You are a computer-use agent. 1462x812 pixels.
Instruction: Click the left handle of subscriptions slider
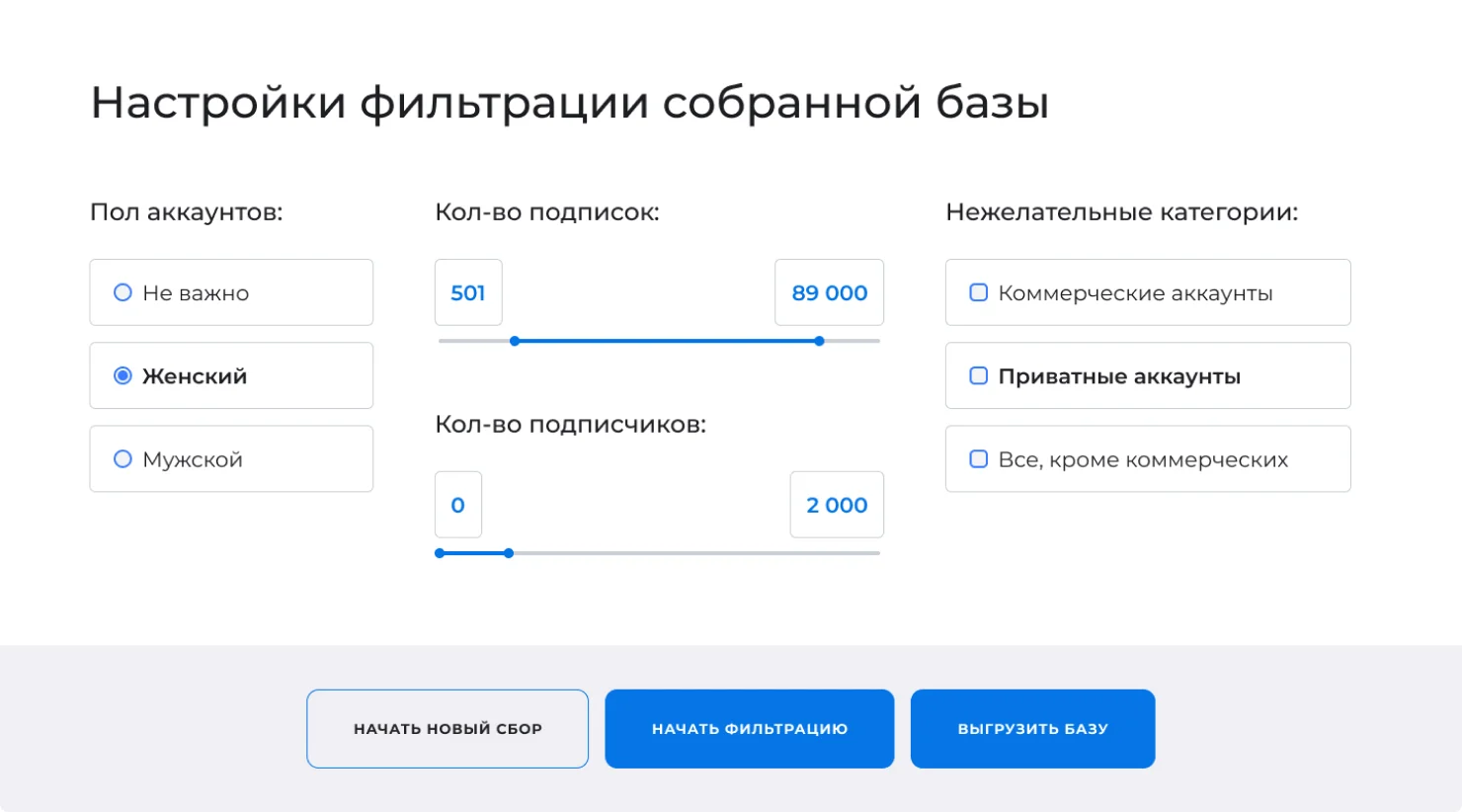click(x=515, y=341)
